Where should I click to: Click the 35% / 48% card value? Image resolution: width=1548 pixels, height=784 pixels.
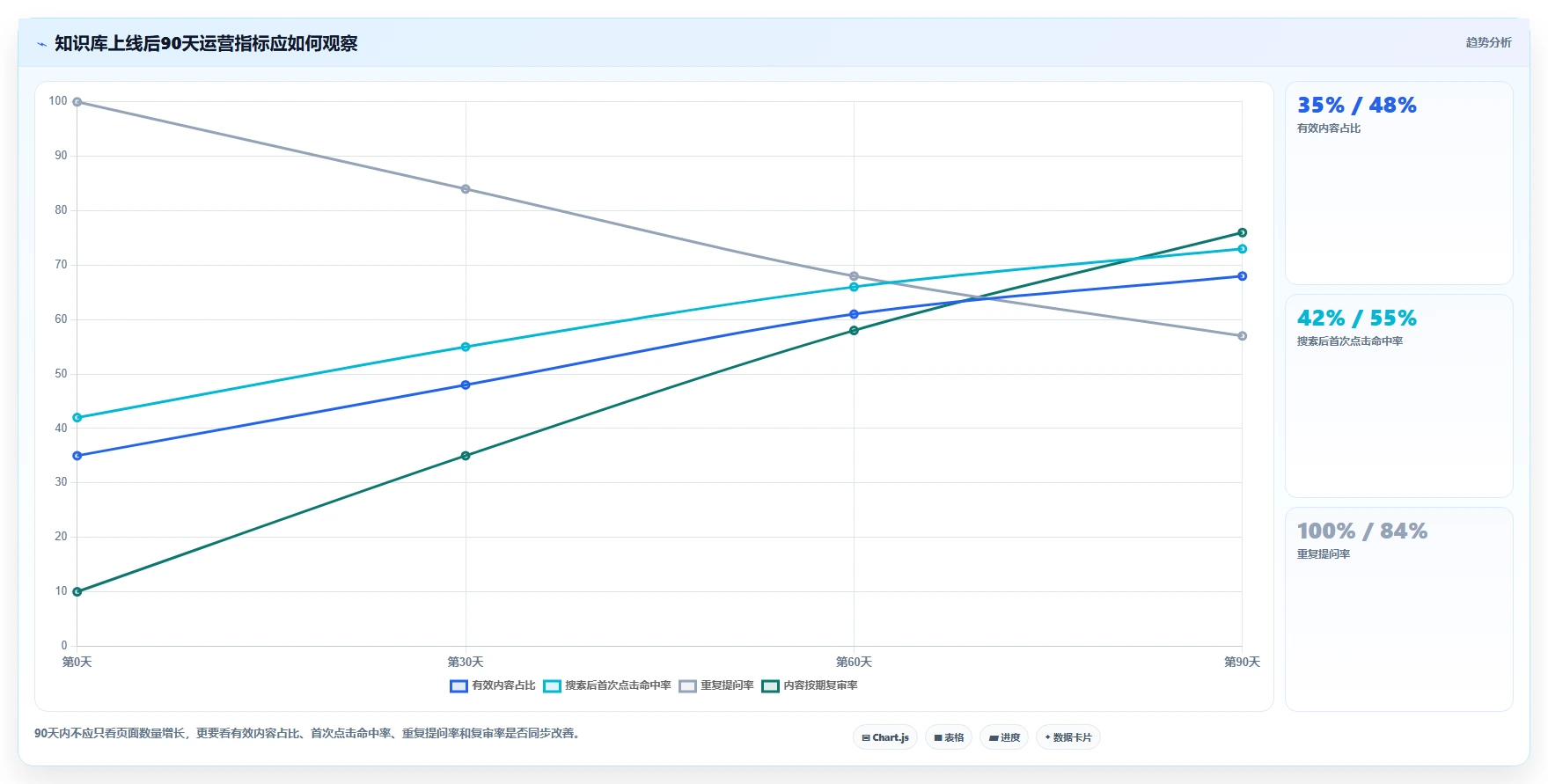[x=1356, y=106]
